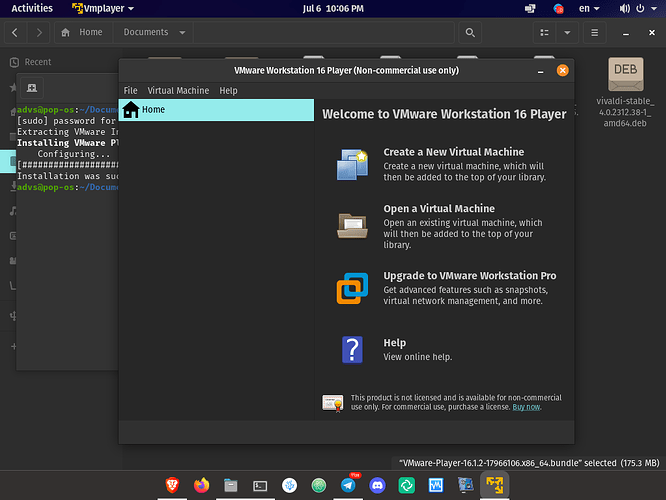Open the Virtual Machine menu
The height and width of the screenshot is (500, 666).
click(178, 90)
